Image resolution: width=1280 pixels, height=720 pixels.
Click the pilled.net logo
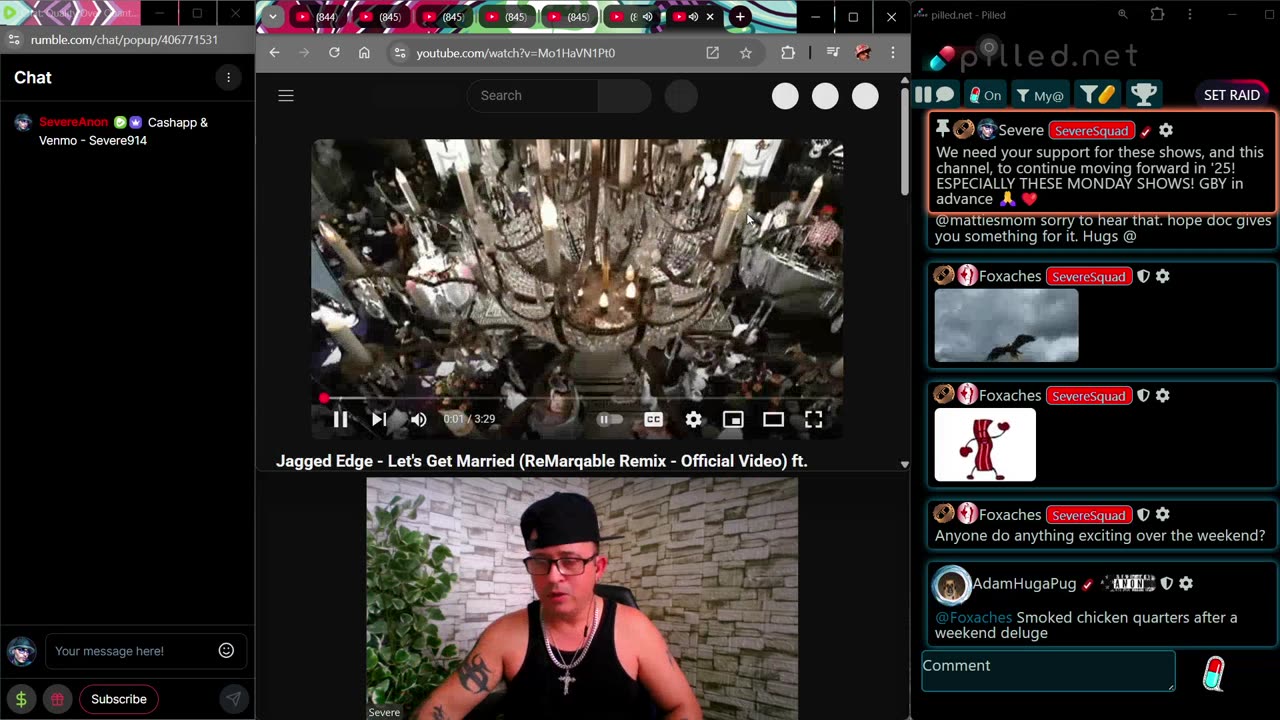(1034, 56)
